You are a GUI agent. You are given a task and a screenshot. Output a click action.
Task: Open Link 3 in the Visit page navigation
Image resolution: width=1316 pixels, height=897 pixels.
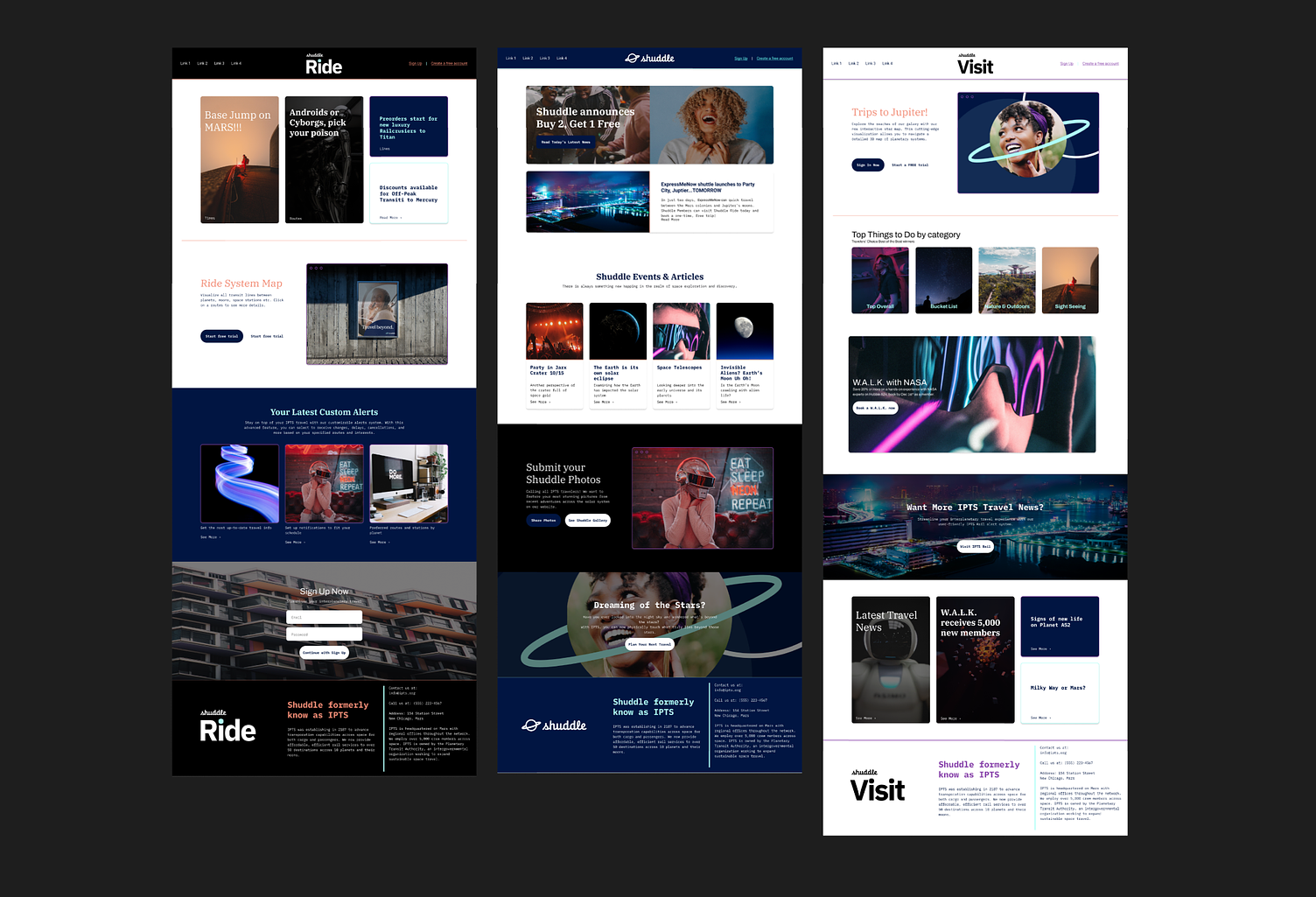click(x=871, y=63)
